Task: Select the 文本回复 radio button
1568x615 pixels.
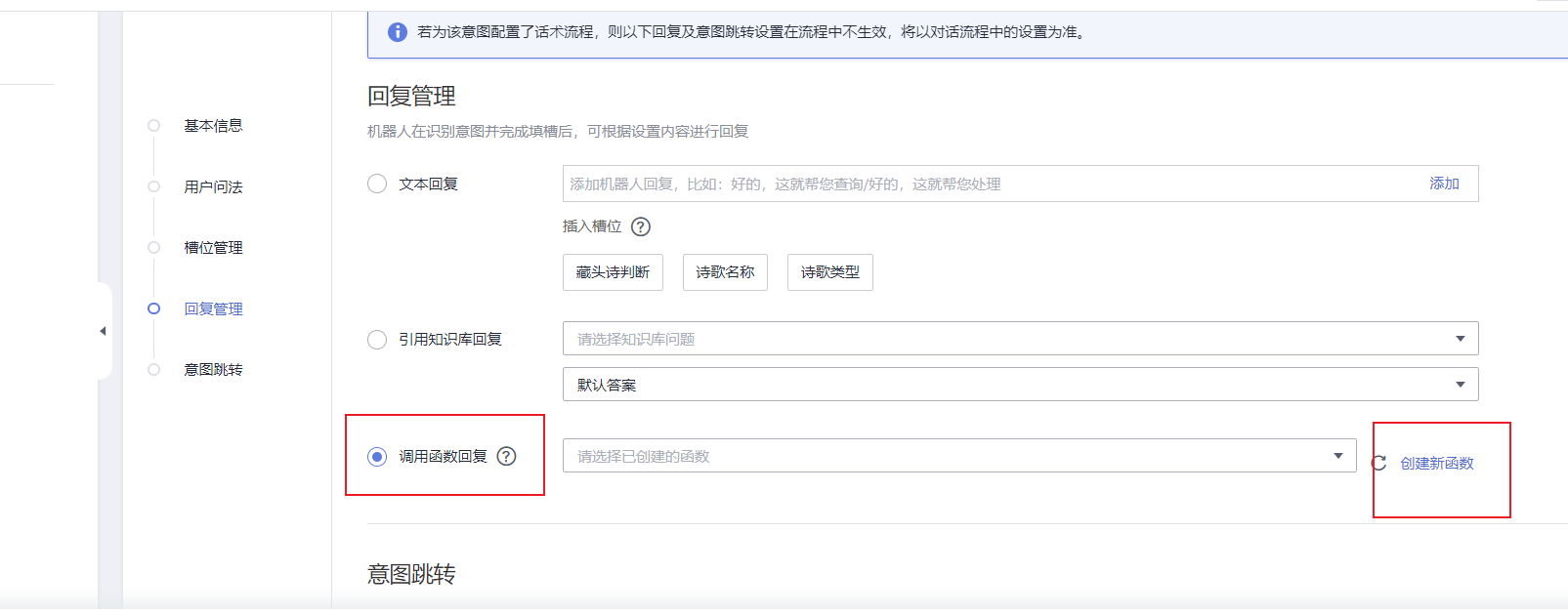Action: [x=377, y=184]
